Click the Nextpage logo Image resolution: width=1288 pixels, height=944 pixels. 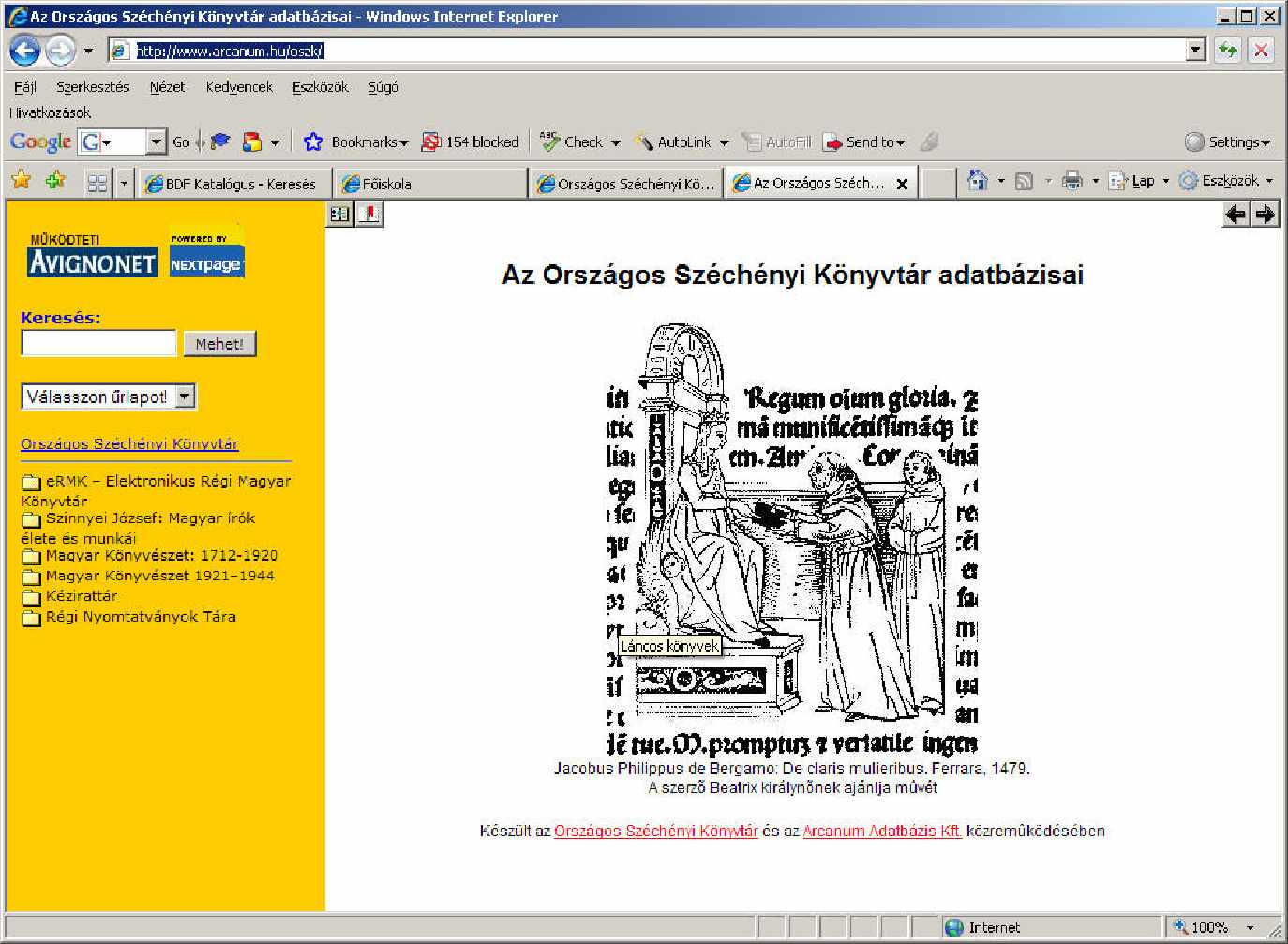point(207,253)
